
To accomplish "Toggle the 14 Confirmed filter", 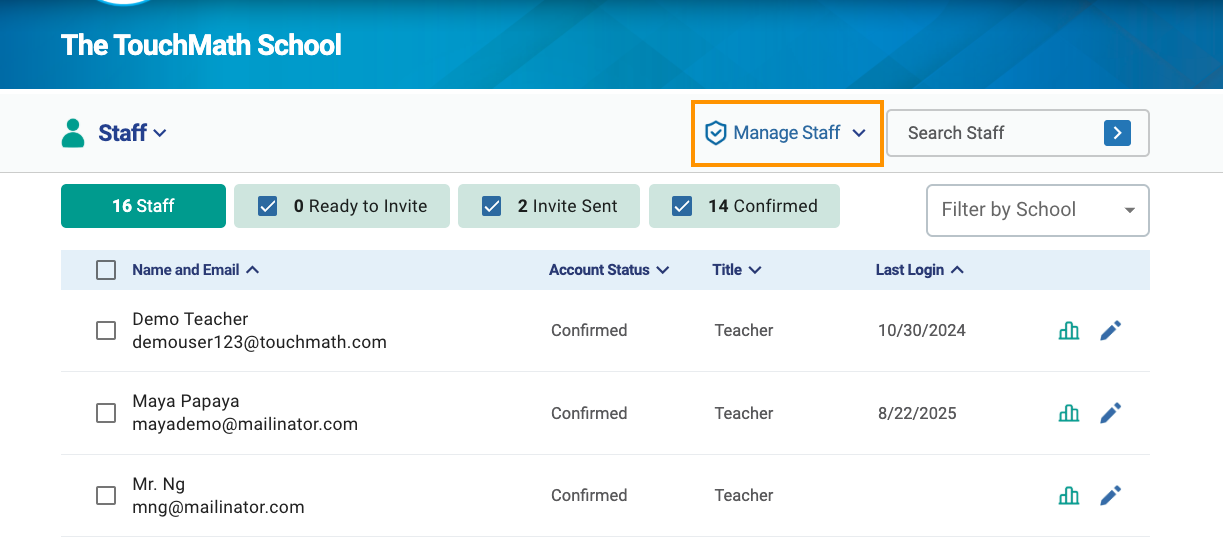I will pyautogui.click(x=744, y=206).
